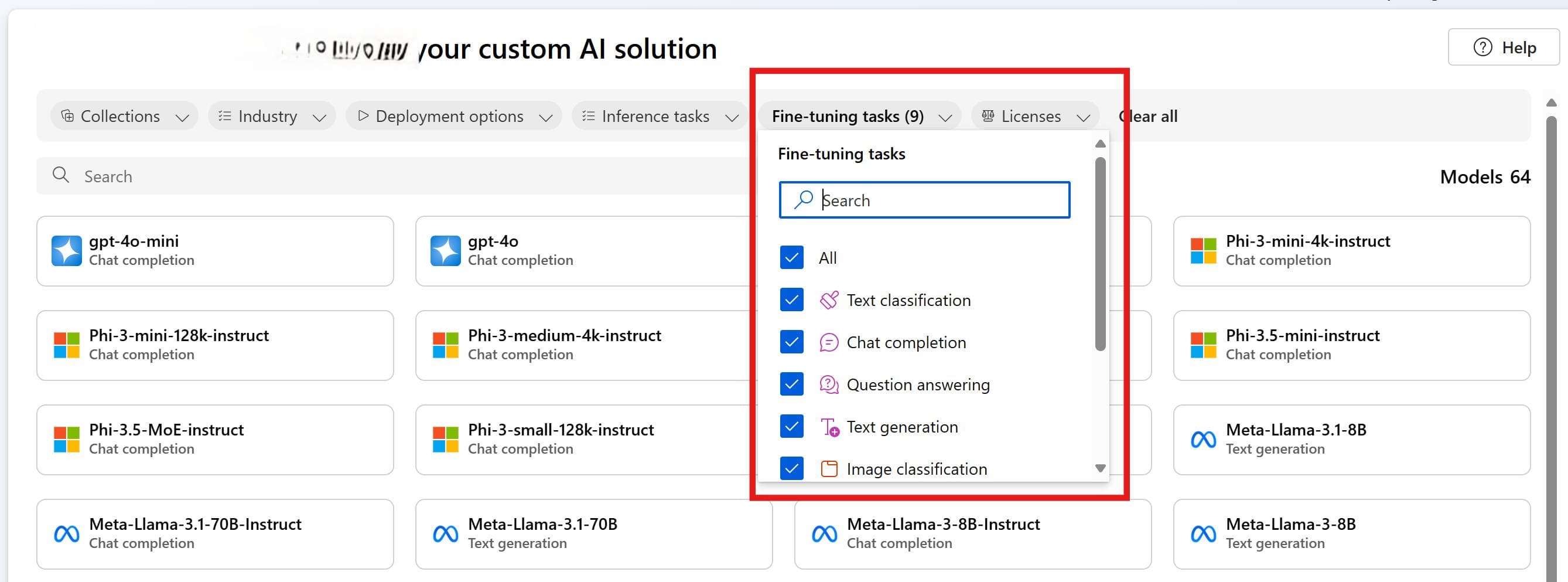Click the Meta-Llama-3.1-70B Meta logo
Image resolution: width=1568 pixels, height=582 pixels.
(446, 534)
